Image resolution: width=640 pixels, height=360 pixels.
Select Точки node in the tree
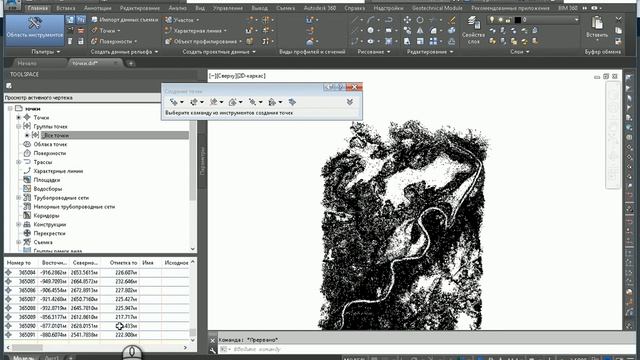click(41, 118)
